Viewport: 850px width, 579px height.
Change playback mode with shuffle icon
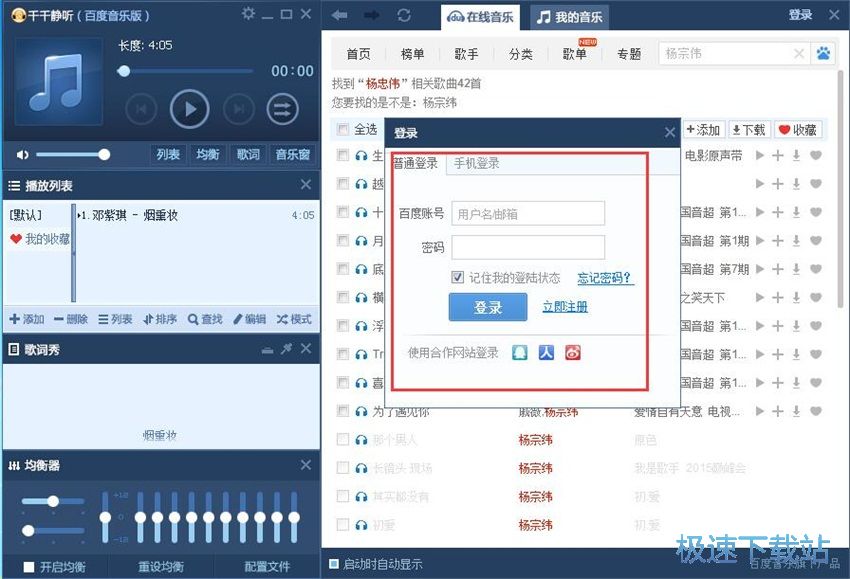click(x=282, y=109)
